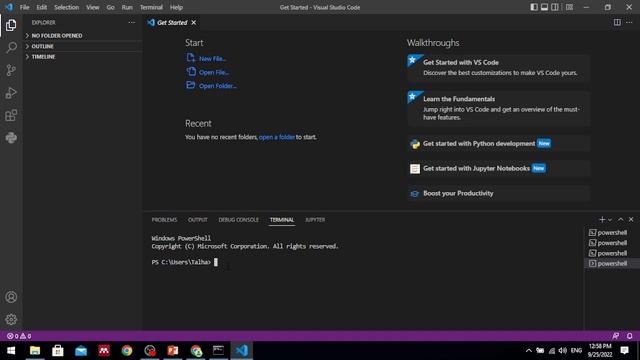Image resolution: width=640 pixels, height=360 pixels.
Task: Open Customize Layout icon
Action: coord(569,7)
